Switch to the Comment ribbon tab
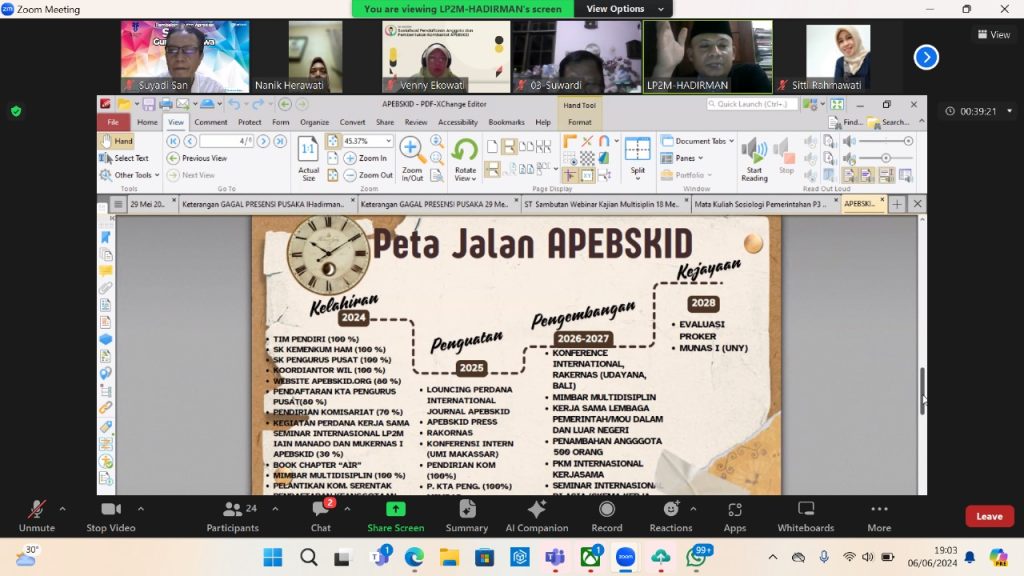 coord(210,122)
